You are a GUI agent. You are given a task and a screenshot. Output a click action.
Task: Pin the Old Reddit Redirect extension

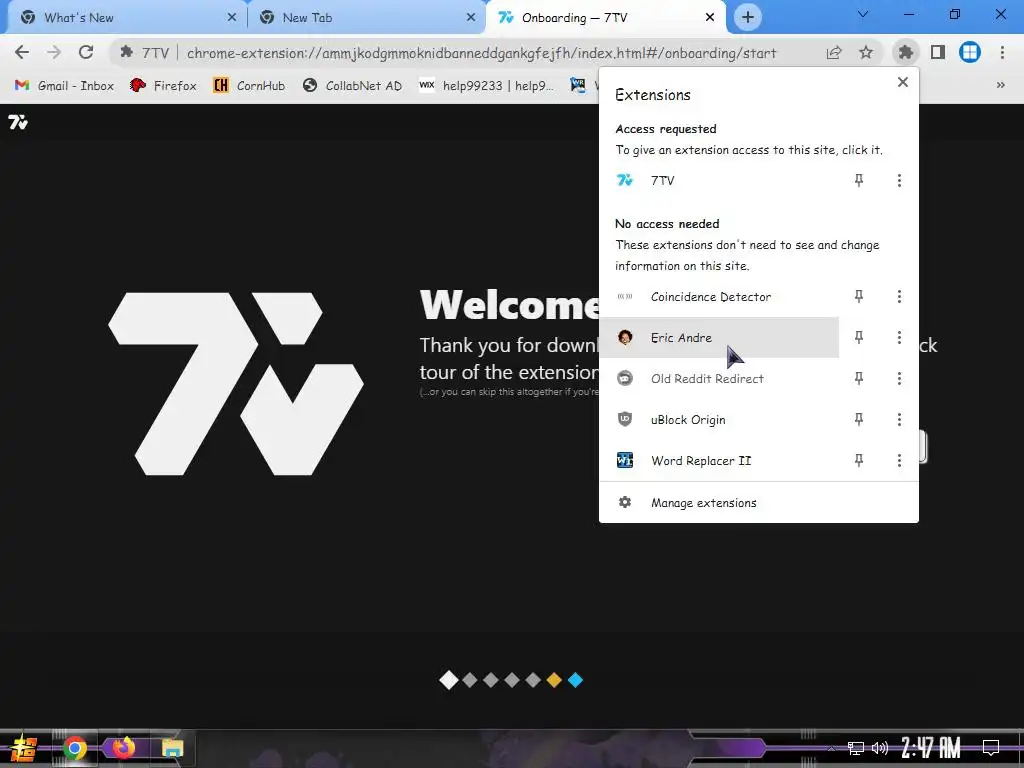(x=859, y=378)
